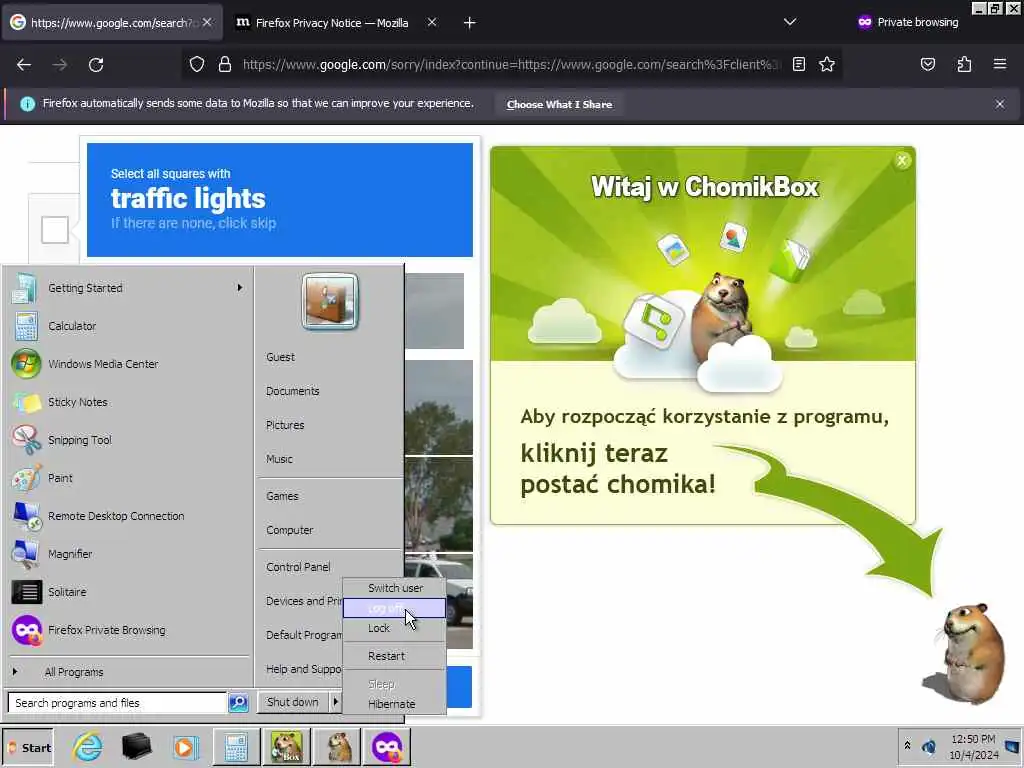Open Documents from Start menu

[x=293, y=391]
